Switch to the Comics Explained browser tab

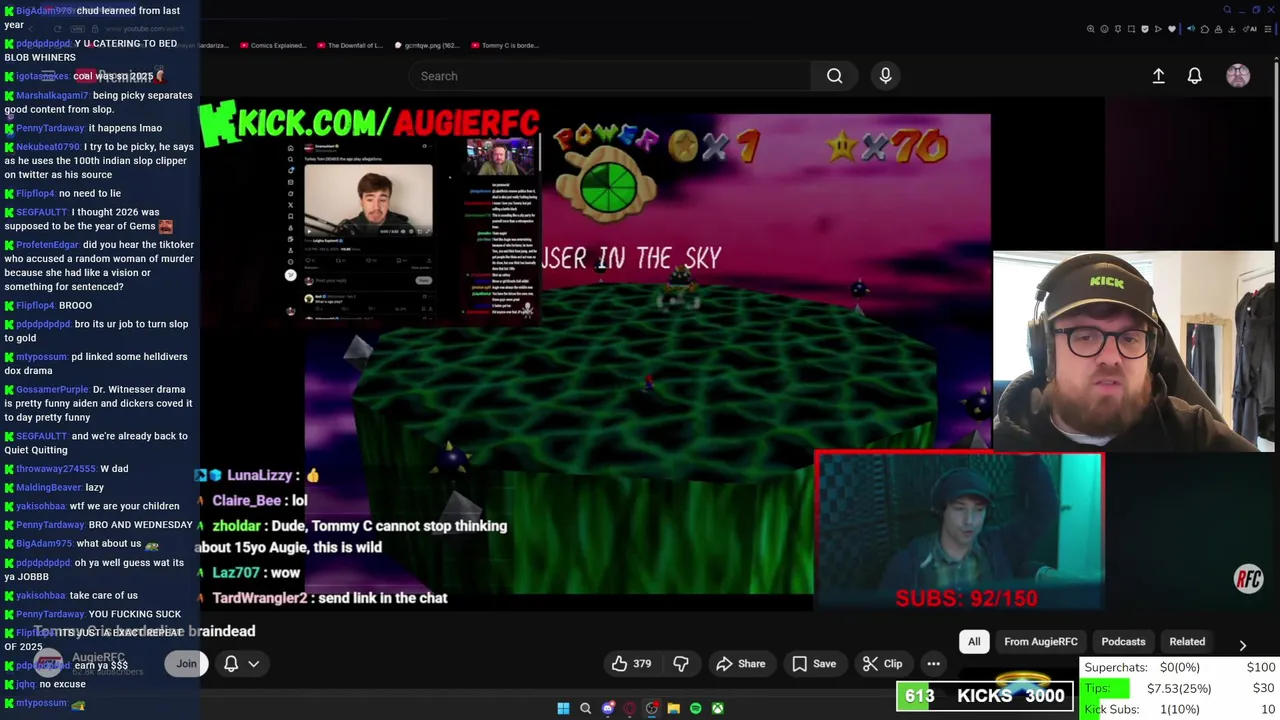[271, 45]
